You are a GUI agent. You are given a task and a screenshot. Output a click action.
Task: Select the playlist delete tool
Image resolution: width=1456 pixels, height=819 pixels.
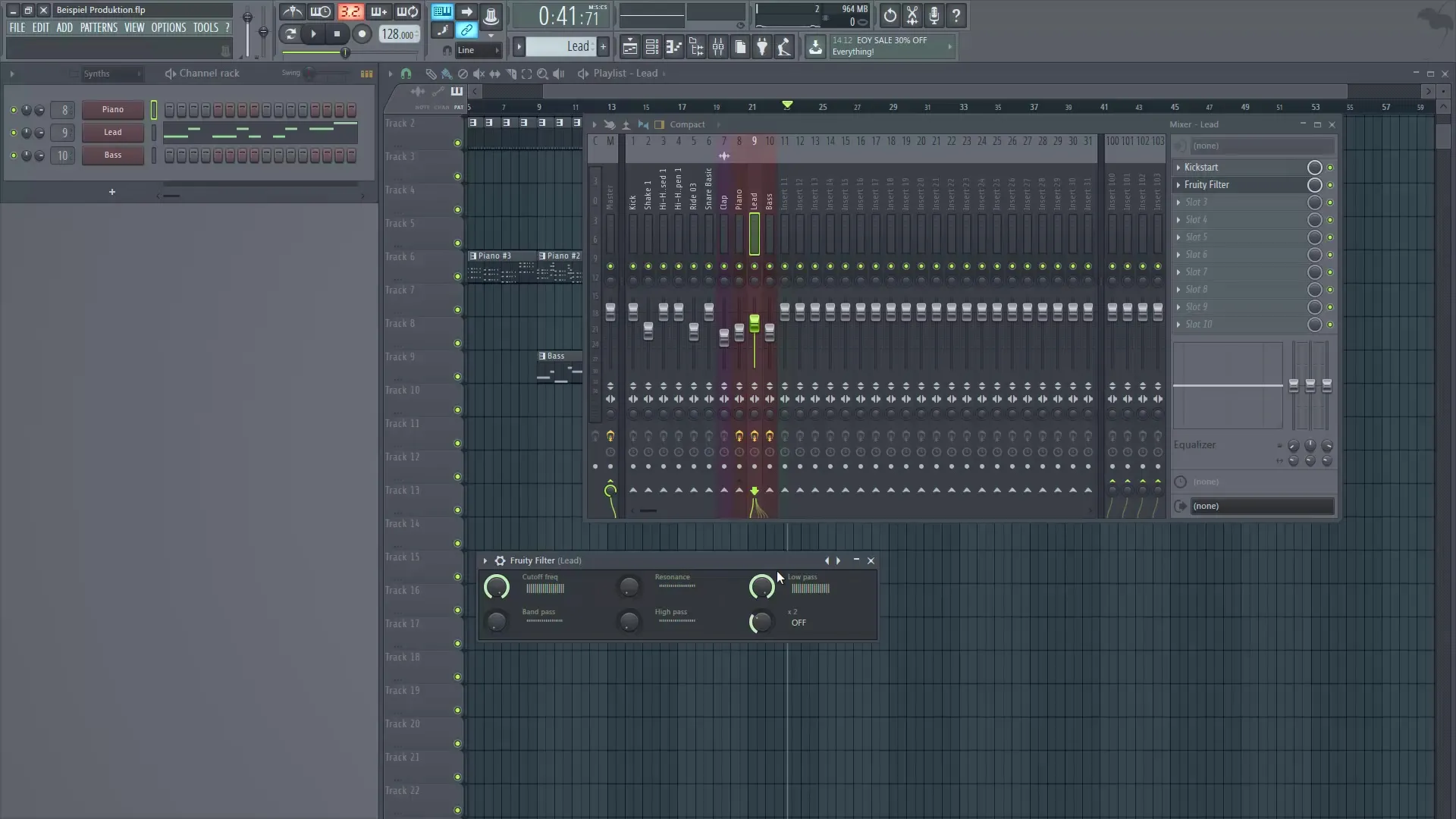point(463,74)
